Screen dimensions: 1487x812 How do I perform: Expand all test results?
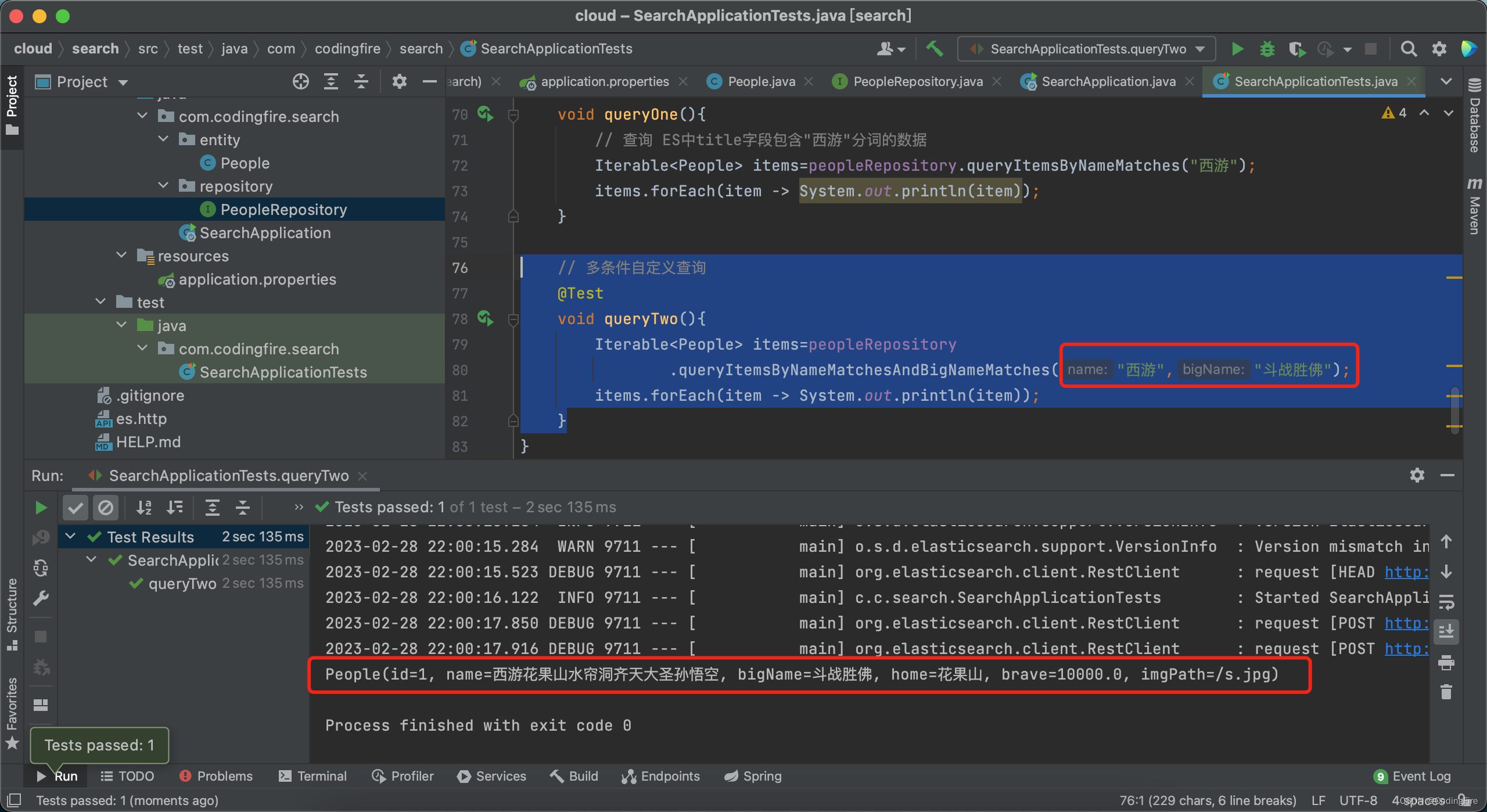coord(213,508)
